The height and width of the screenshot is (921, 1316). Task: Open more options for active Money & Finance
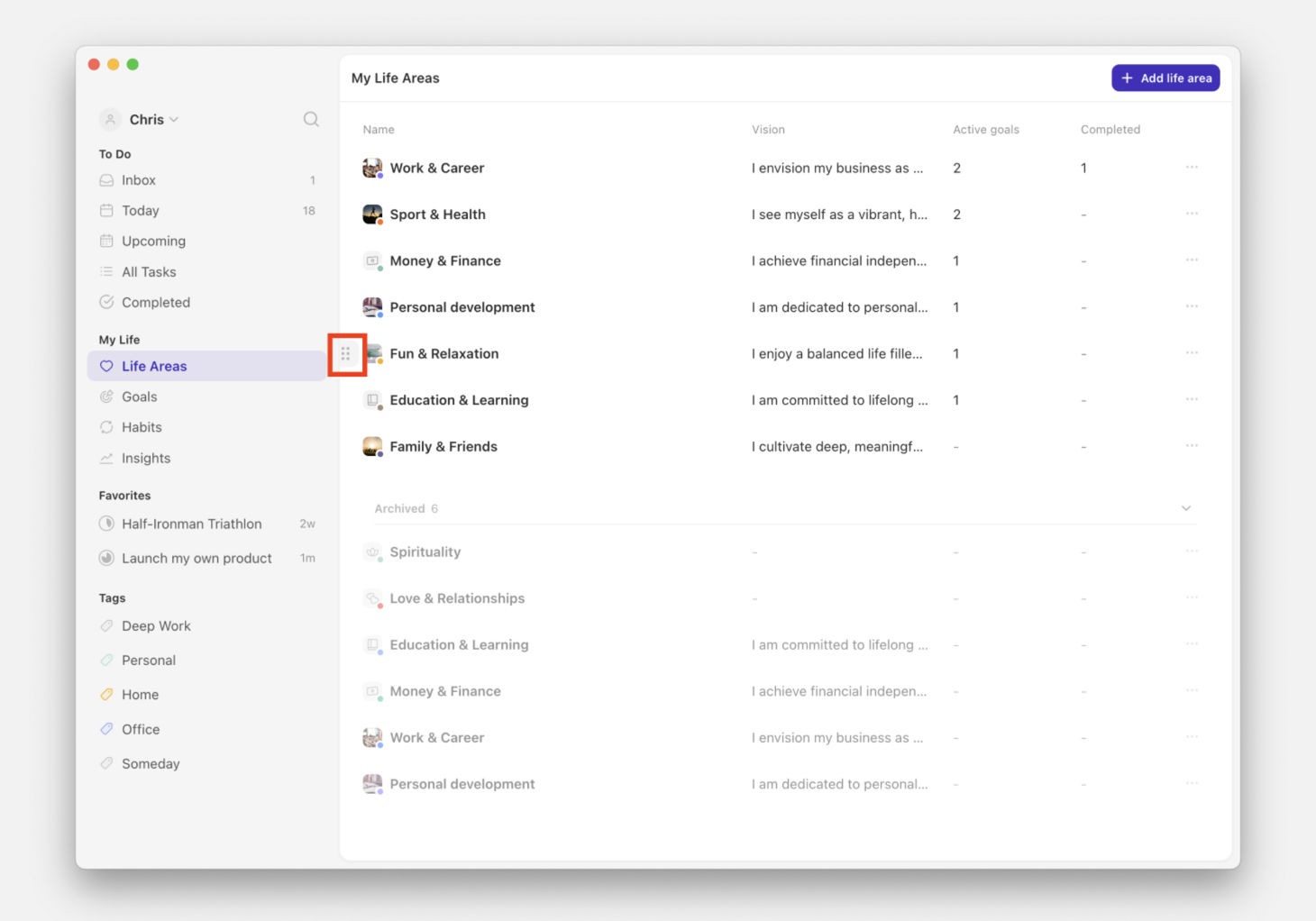[x=1192, y=260]
